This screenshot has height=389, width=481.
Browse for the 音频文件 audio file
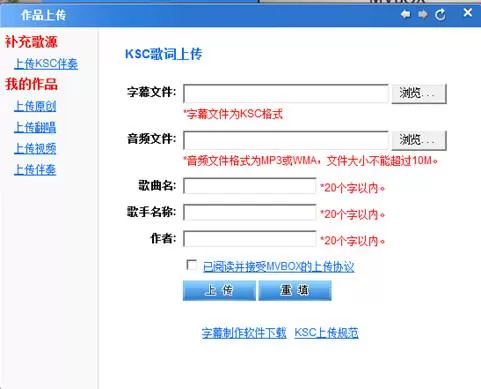pos(419,140)
